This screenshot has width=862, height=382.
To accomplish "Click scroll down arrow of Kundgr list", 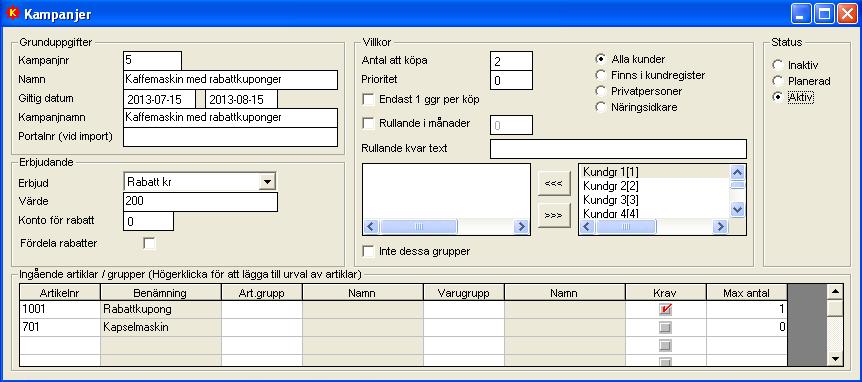I will (738, 209).
